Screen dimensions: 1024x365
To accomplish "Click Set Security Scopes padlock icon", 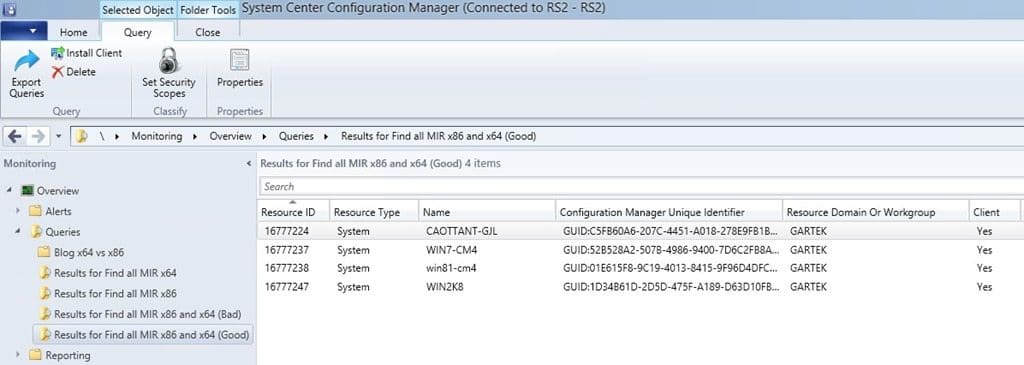I will (168, 61).
